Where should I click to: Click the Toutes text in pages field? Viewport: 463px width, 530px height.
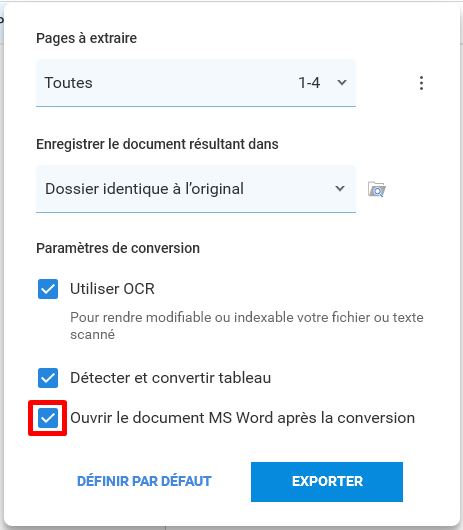pos(69,83)
